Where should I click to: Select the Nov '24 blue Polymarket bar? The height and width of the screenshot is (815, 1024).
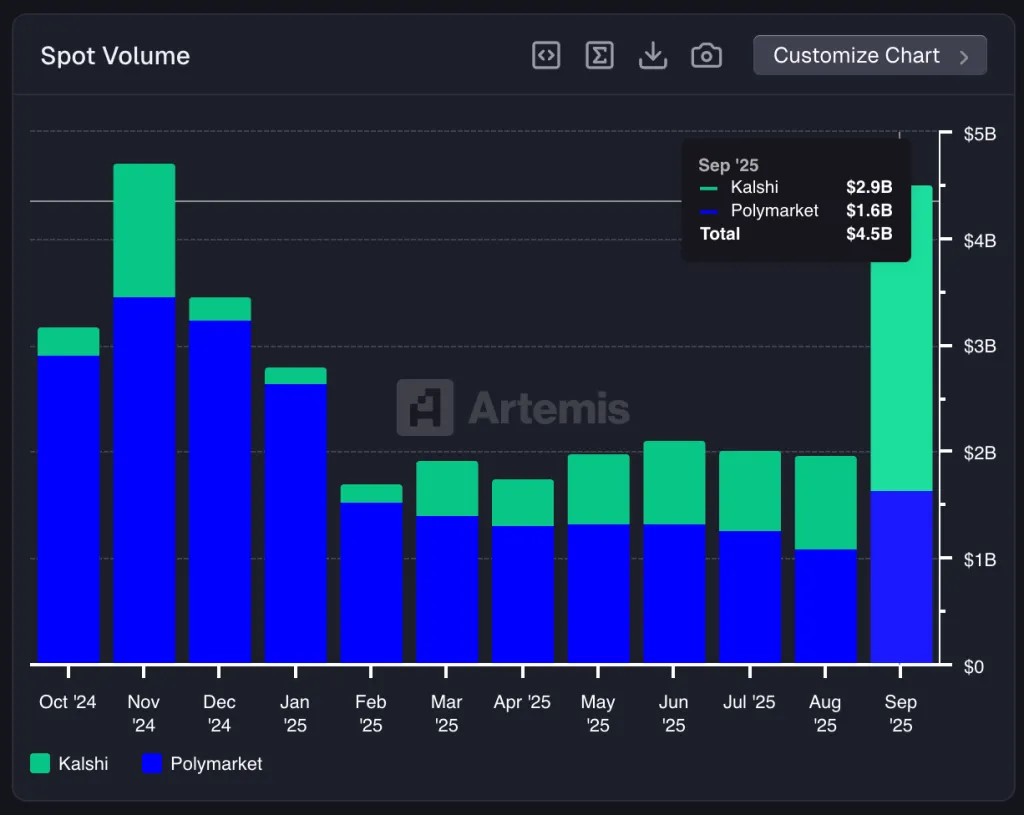coord(144,480)
